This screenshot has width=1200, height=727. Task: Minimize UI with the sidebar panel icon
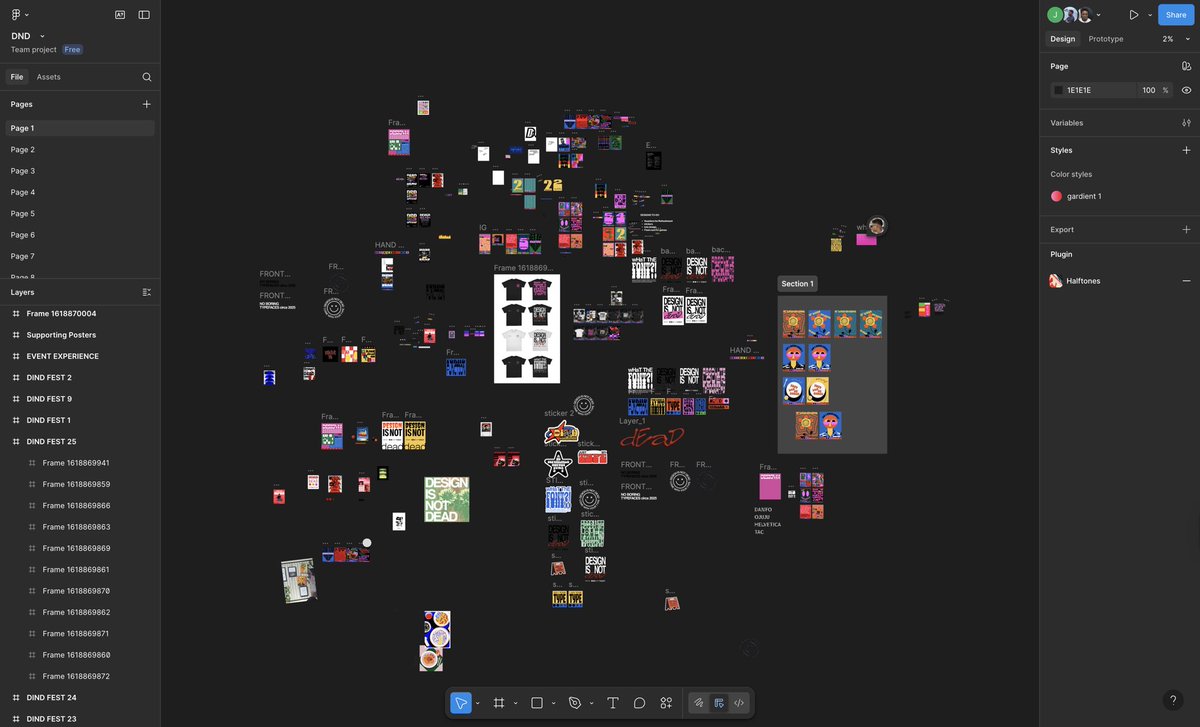click(x=144, y=15)
